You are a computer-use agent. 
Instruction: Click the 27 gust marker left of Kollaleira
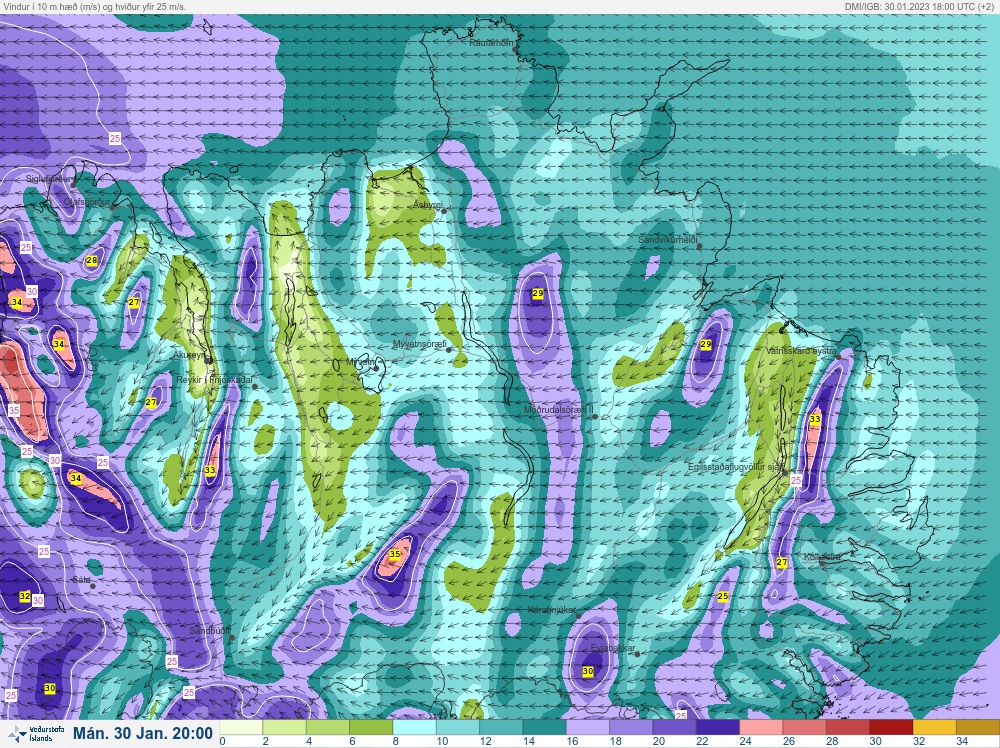tap(782, 562)
